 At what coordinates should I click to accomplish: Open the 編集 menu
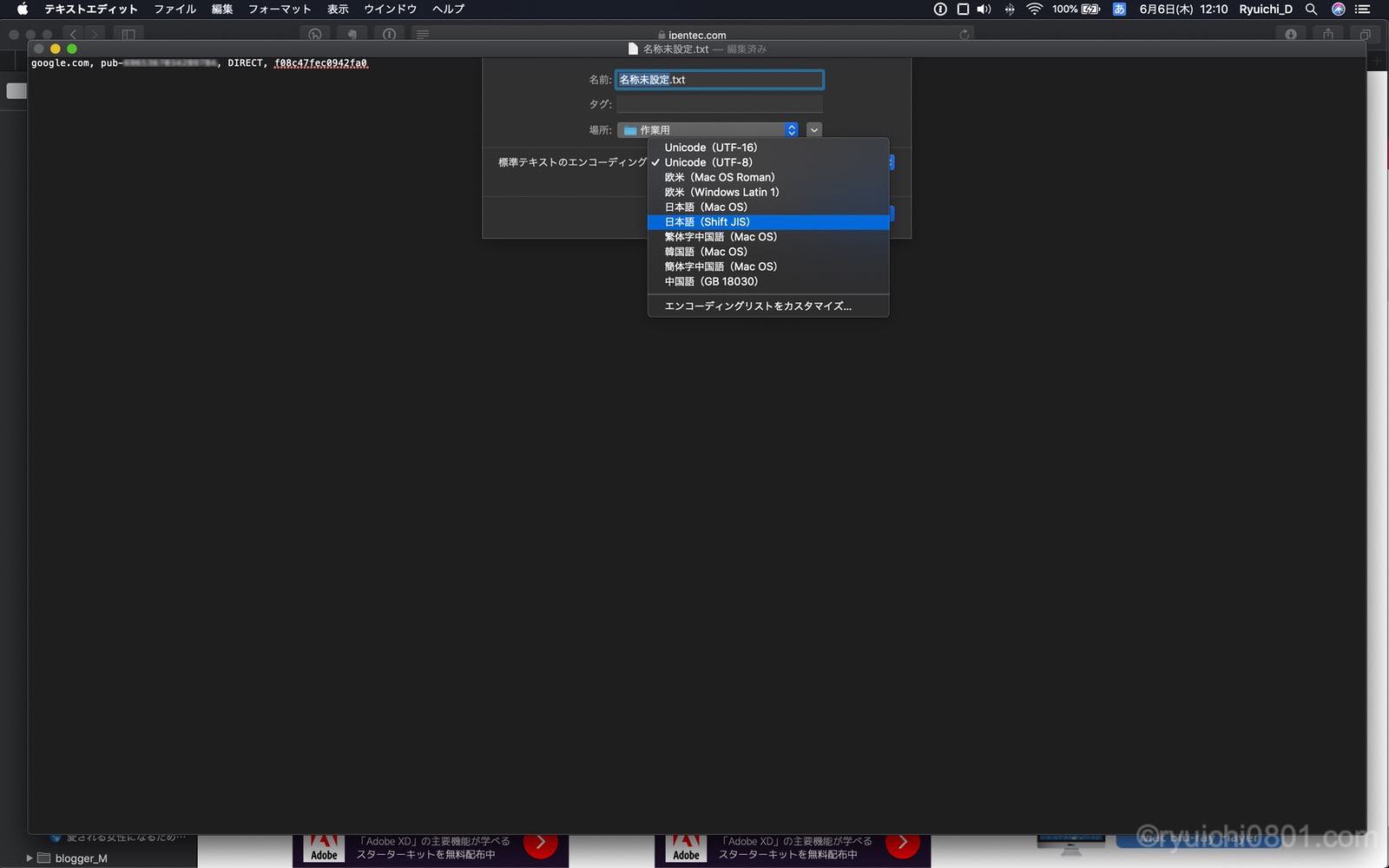222,10
